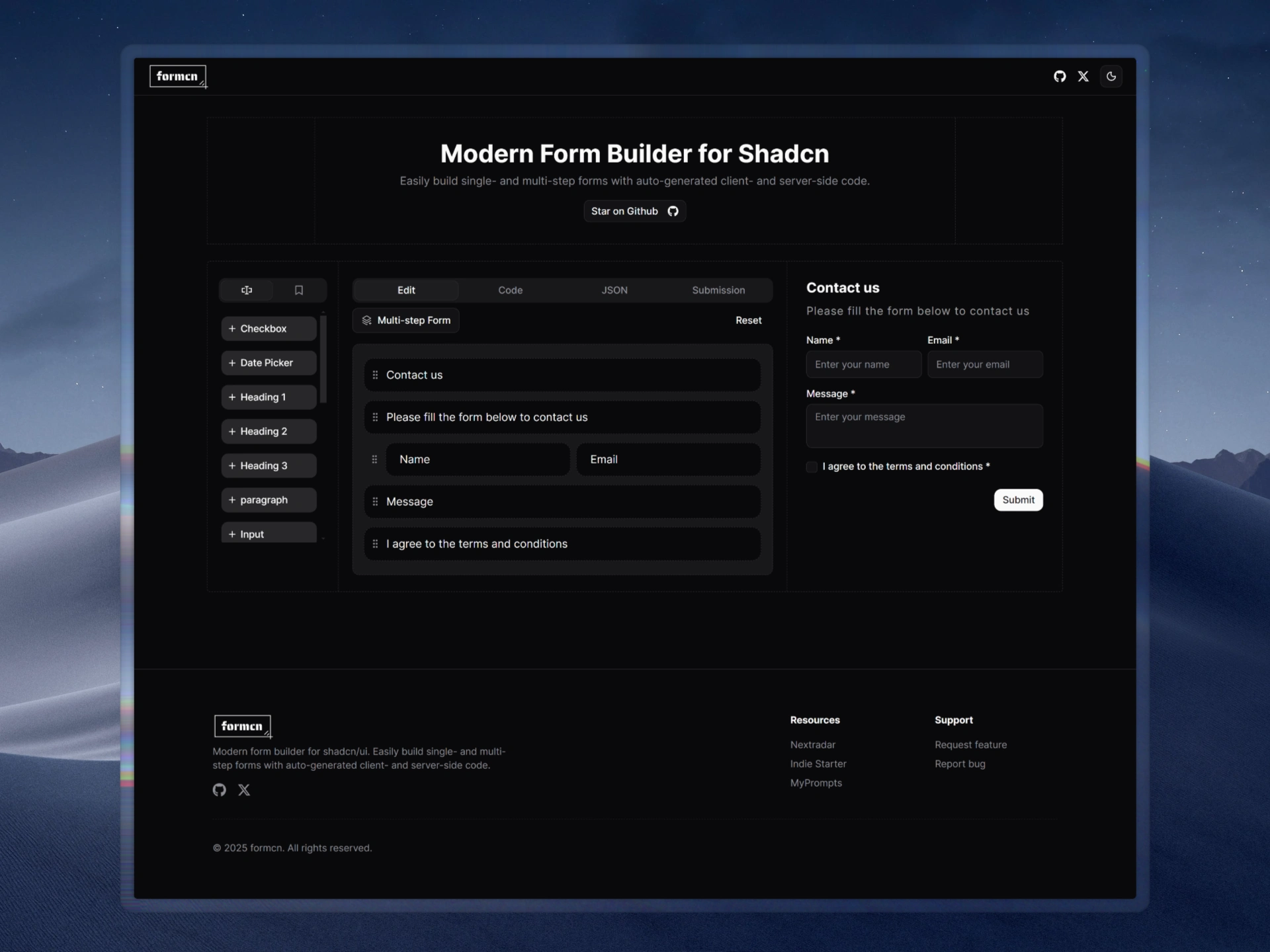
Task: Select the form elements icon tab in sidebar
Action: tap(247, 290)
